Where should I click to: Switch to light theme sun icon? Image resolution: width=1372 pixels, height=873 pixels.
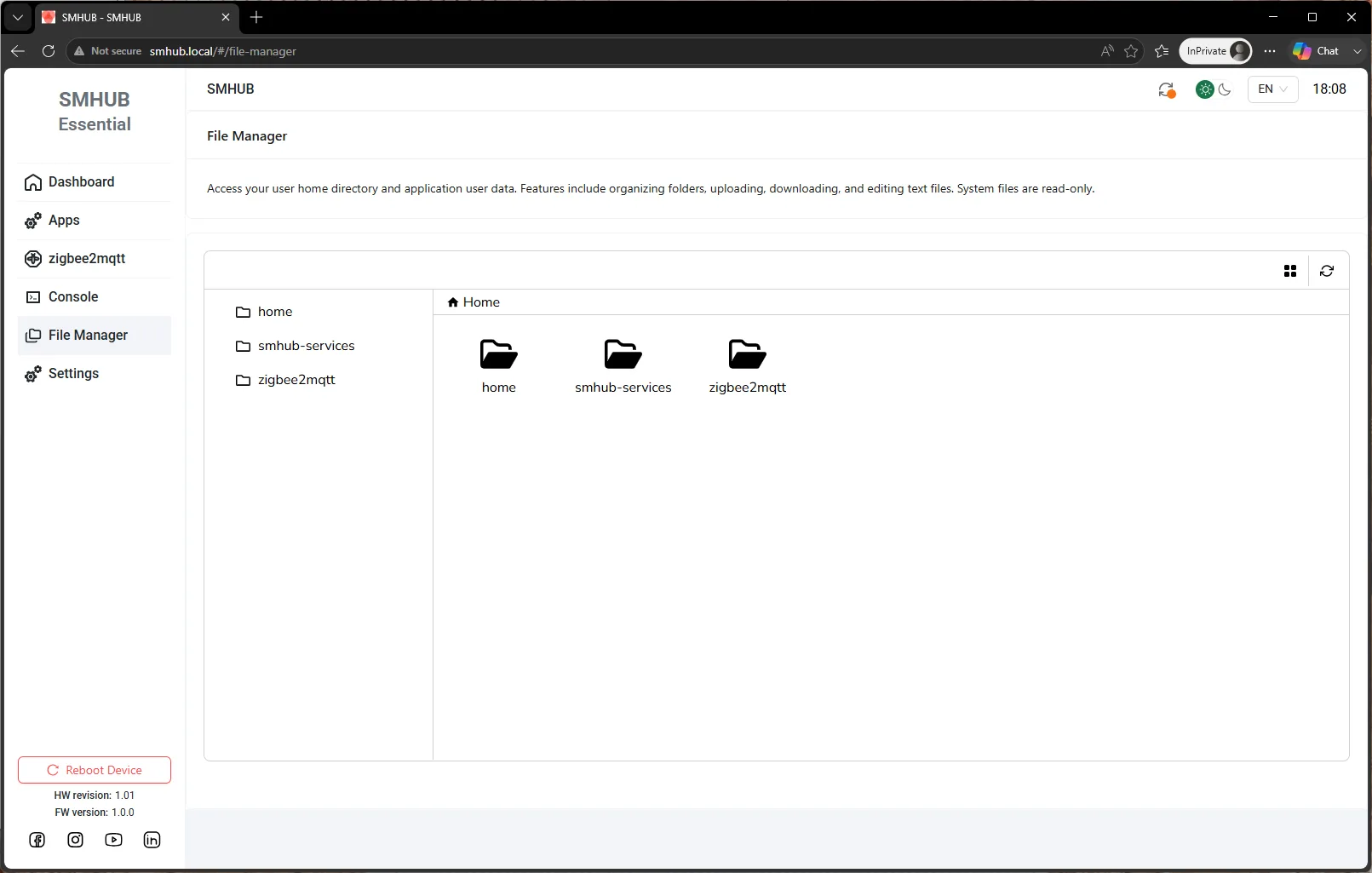click(x=1205, y=89)
